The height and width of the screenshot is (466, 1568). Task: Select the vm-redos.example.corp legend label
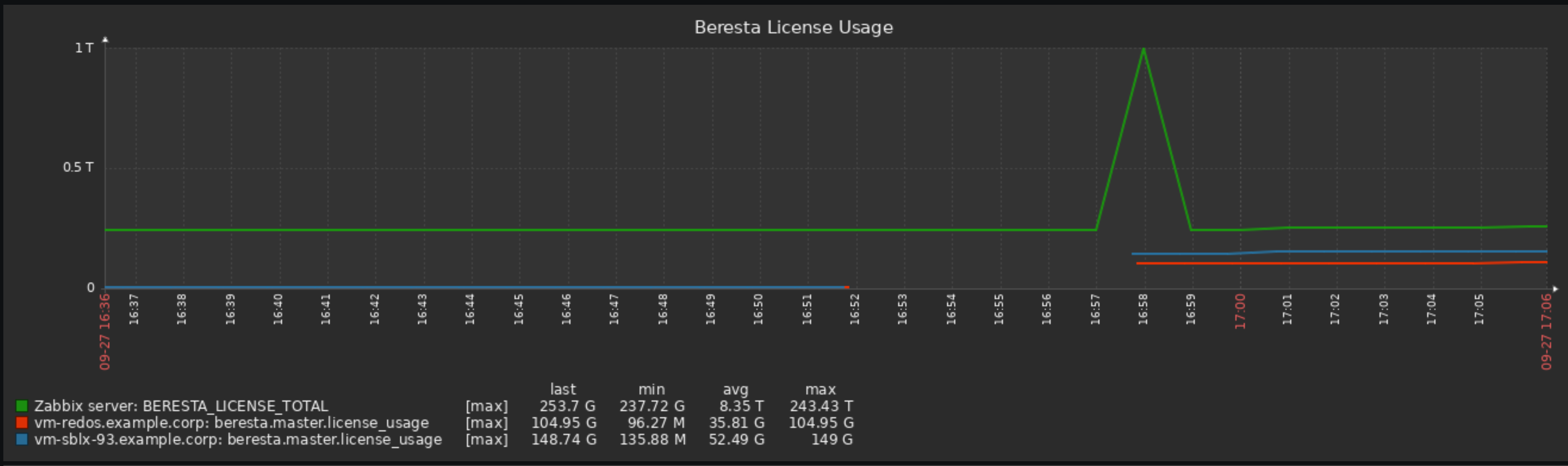coord(231,422)
